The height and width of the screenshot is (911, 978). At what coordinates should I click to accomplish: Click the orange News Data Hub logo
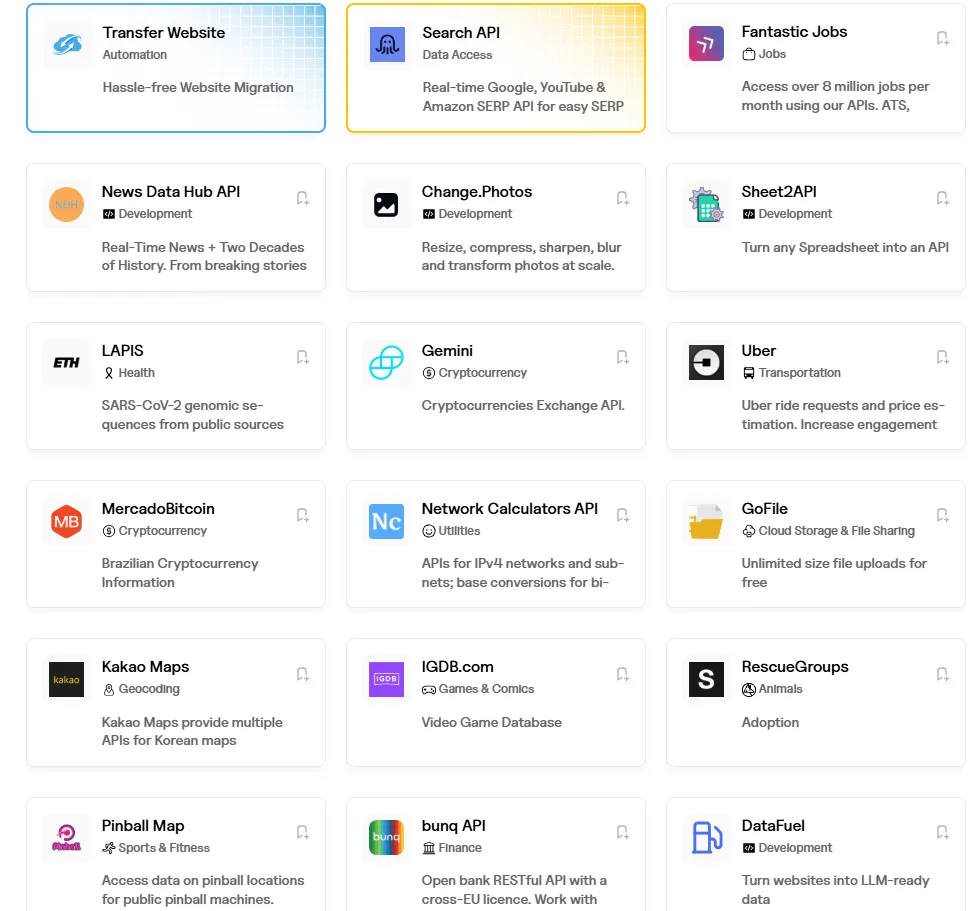[67, 205]
